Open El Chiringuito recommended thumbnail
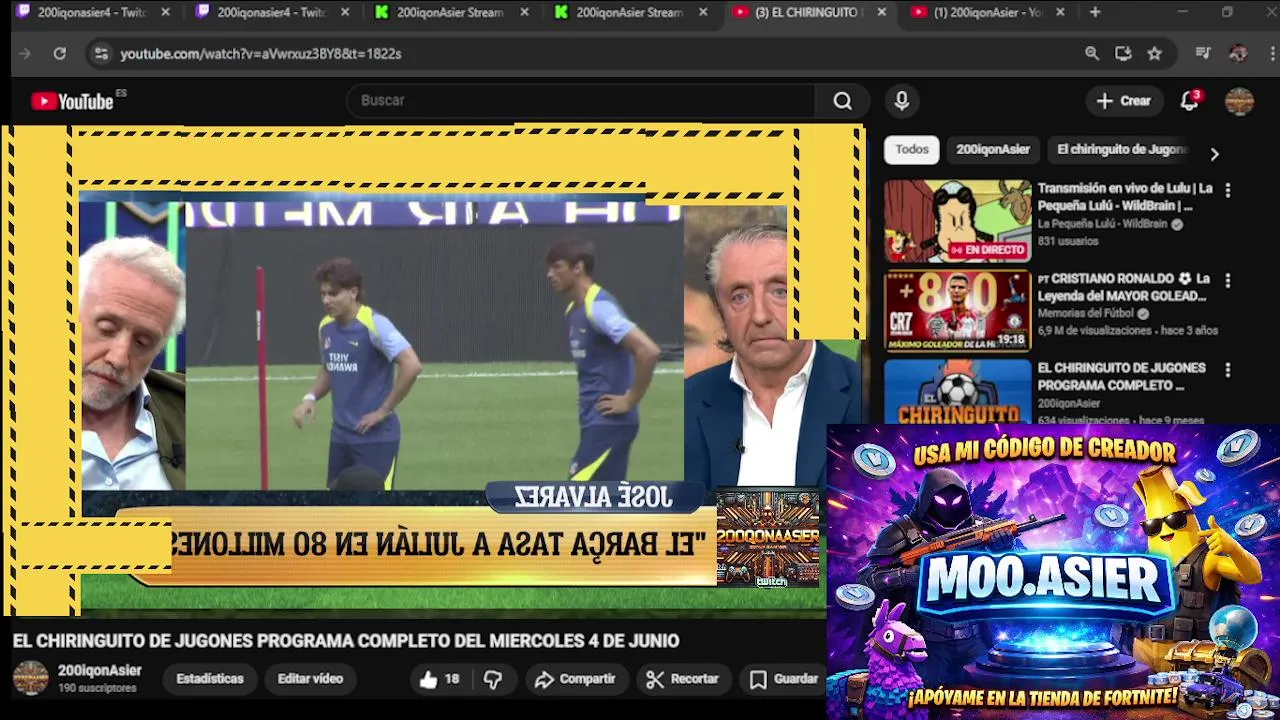This screenshot has width=1280, height=720. click(957, 391)
